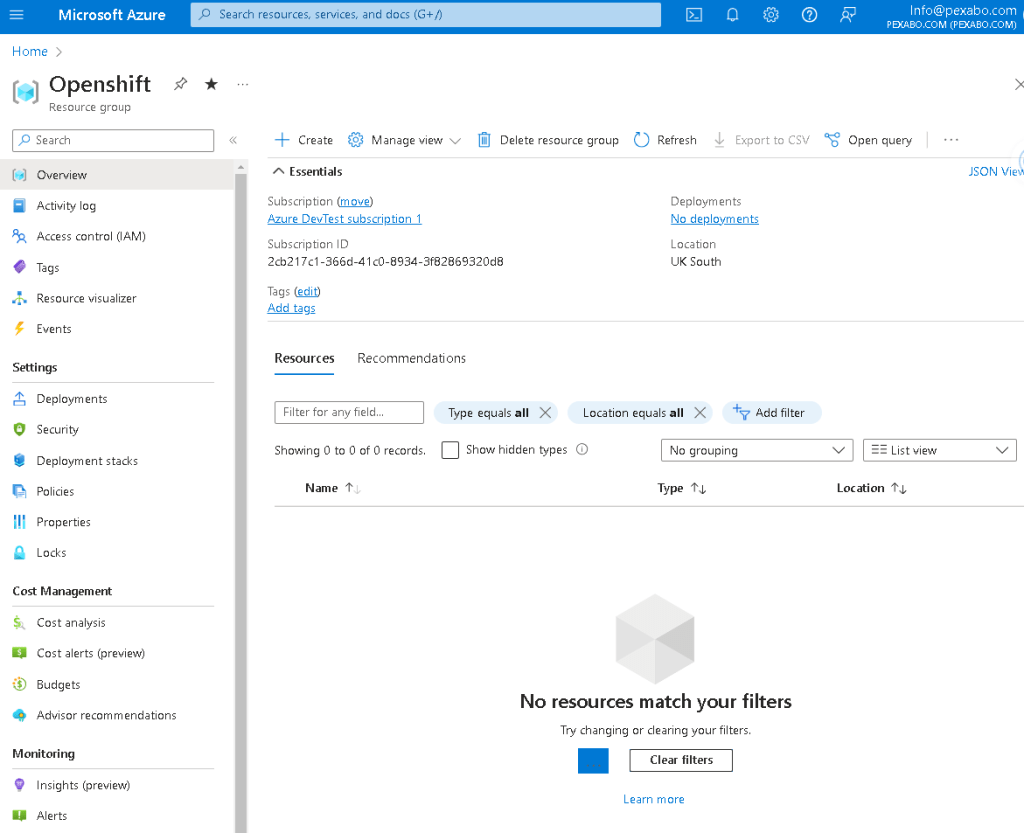
Task: Sort resources by Location column arrows
Action: 899,488
